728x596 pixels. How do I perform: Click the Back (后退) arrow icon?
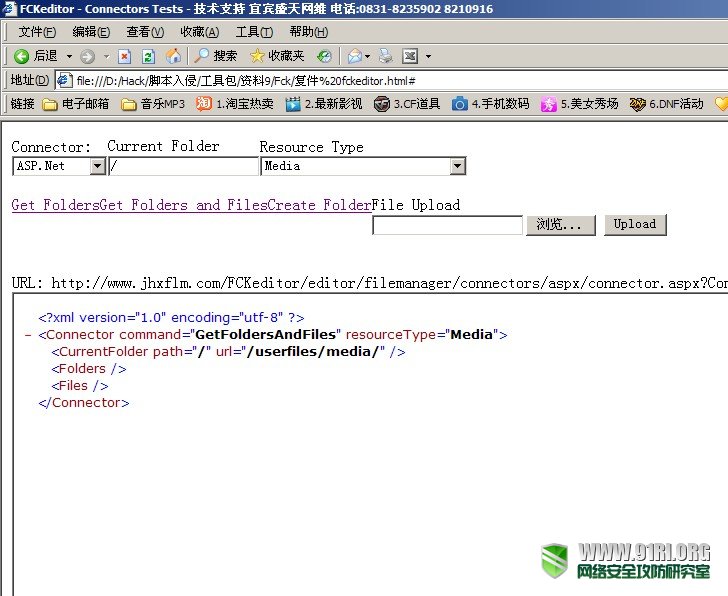point(21,56)
